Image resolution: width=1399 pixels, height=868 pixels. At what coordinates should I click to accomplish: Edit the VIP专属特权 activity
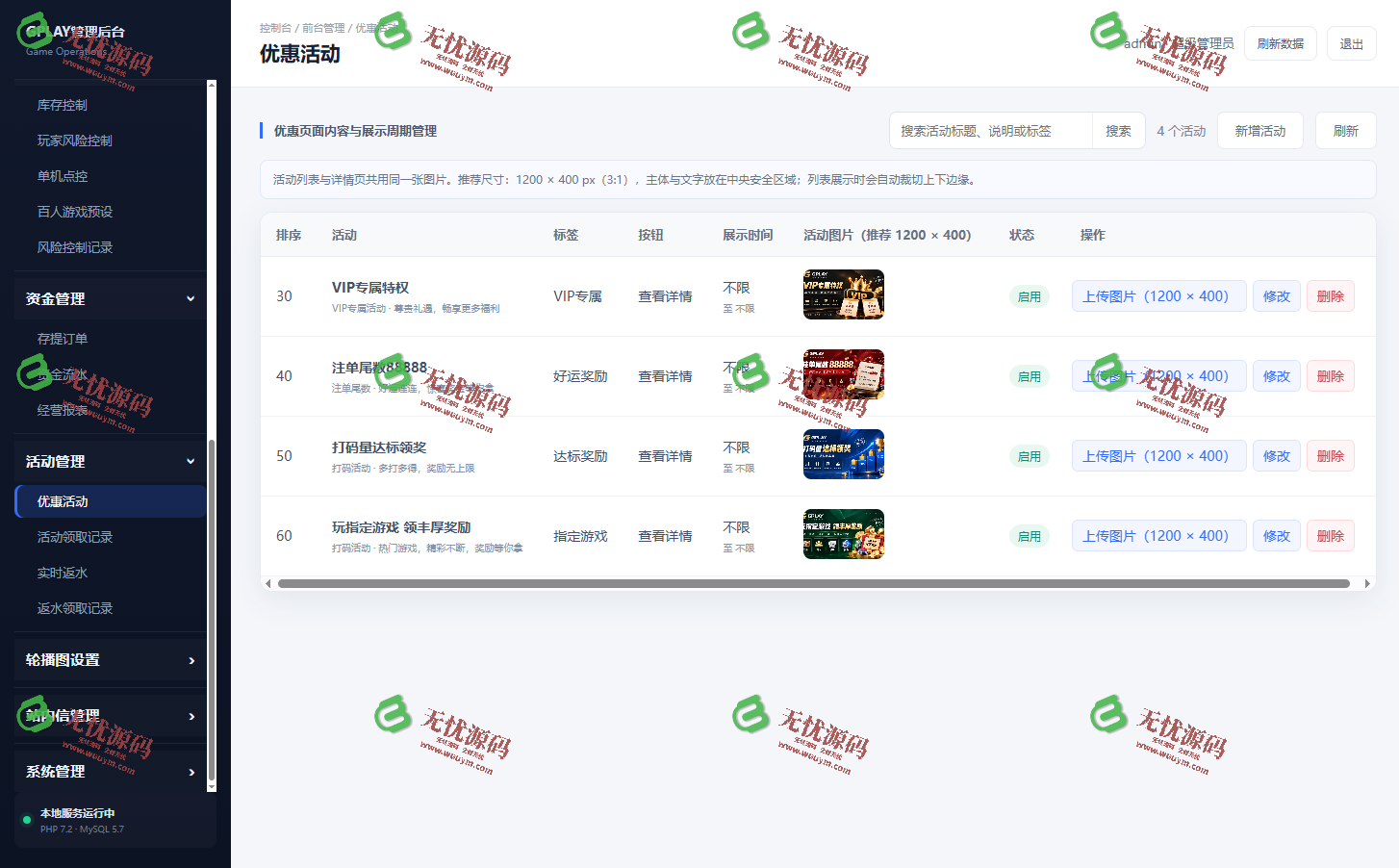(x=1276, y=296)
